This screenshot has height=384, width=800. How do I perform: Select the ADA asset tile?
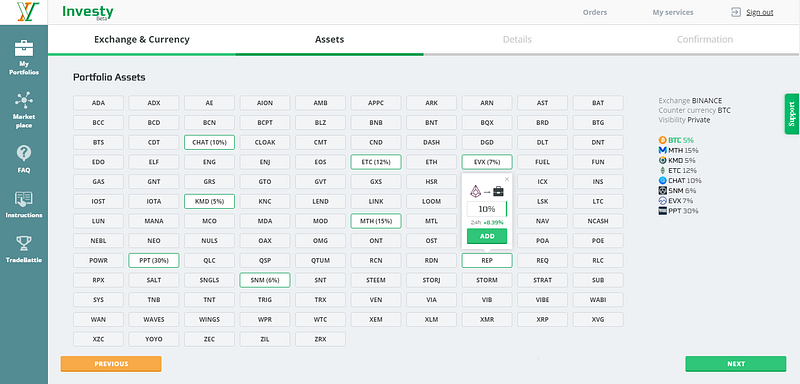tap(98, 103)
